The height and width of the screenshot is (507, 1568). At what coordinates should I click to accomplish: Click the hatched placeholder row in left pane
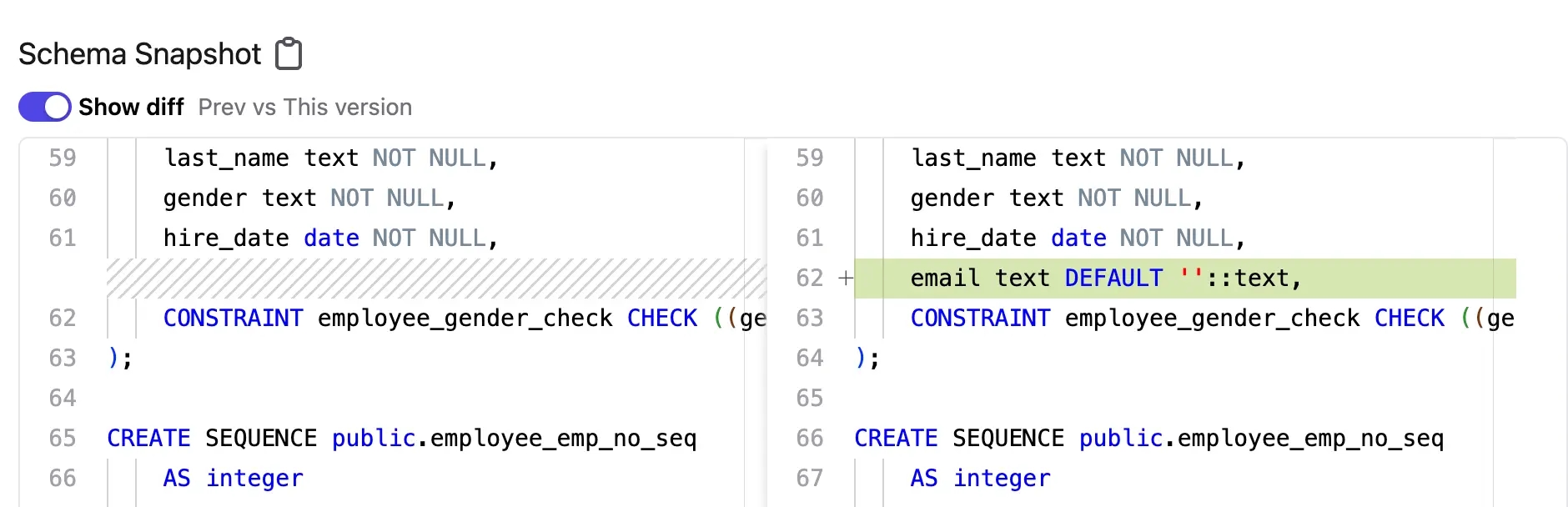point(436,279)
